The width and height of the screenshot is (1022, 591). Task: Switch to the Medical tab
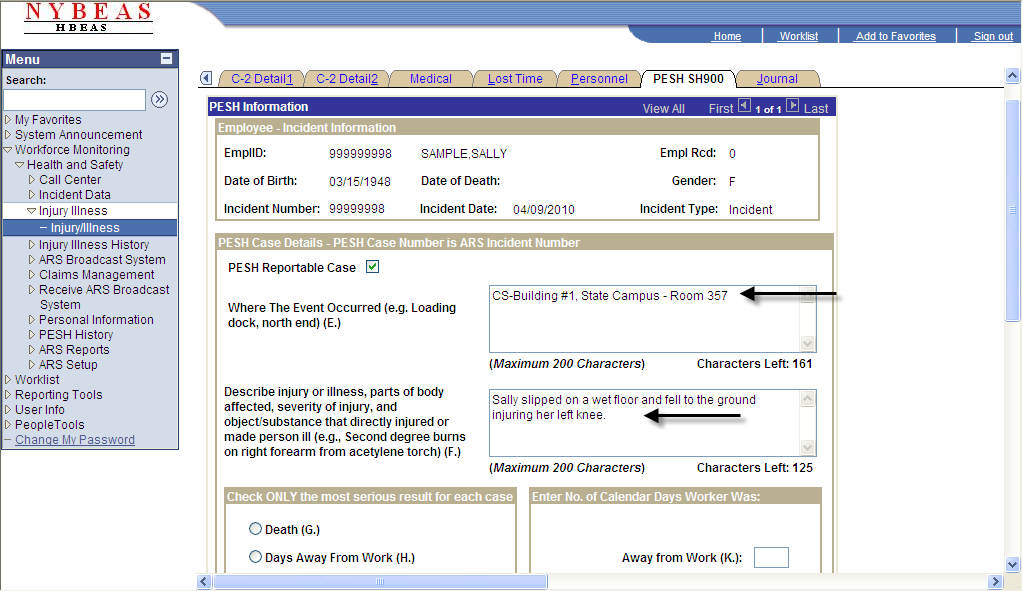click(431, 79)
